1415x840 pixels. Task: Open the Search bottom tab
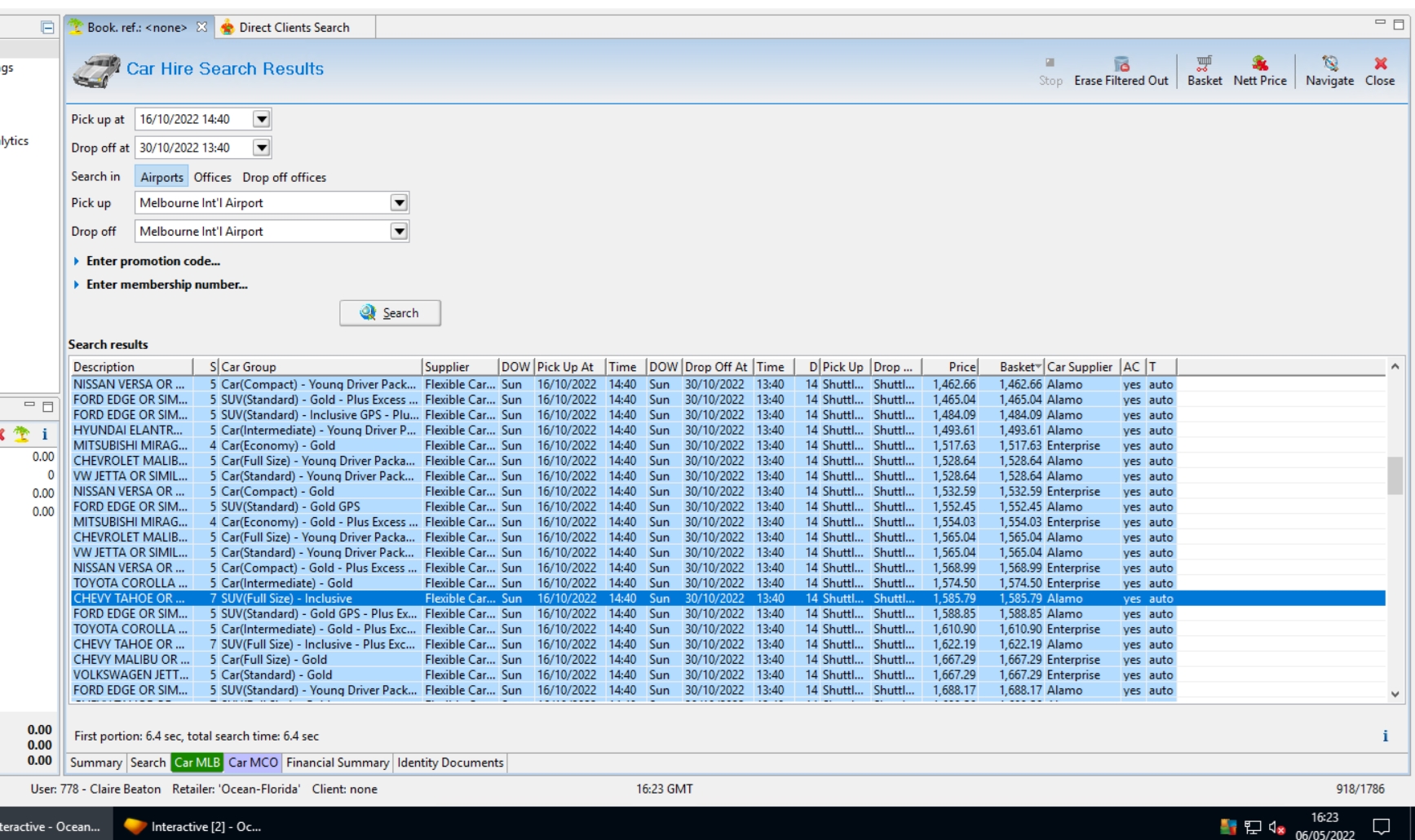pyautogui.click(x=148, y=763)
